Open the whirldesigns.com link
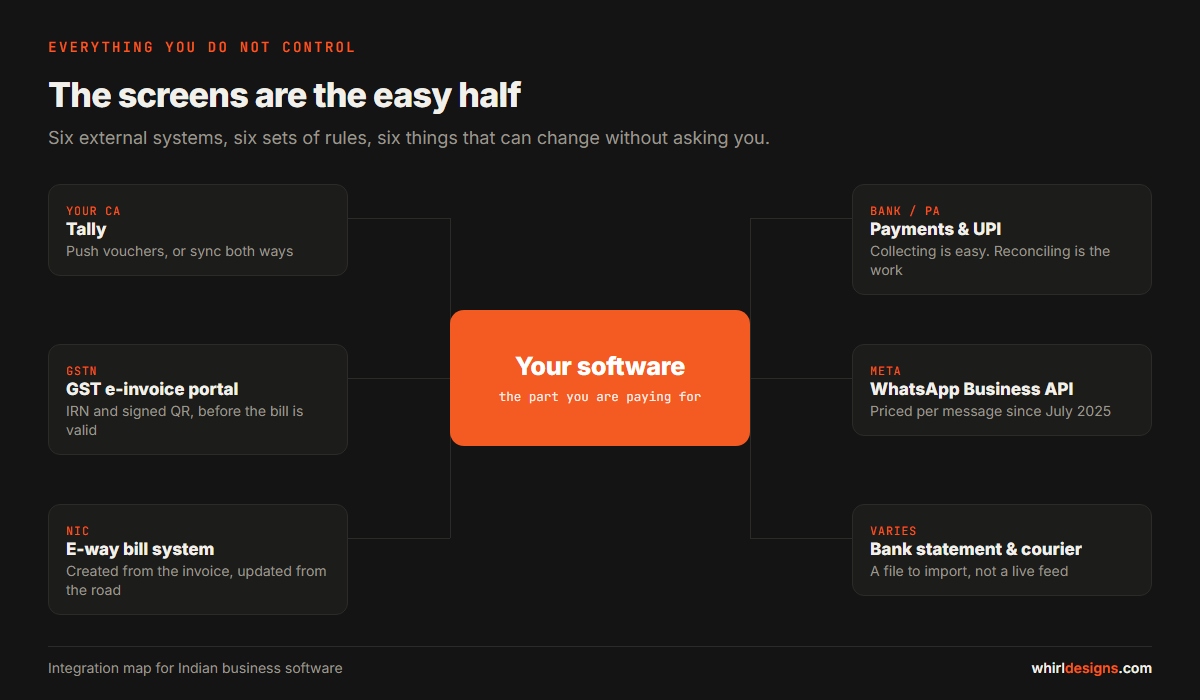The width and height of the screenshot is (1200, 700). click(1091, 668)
